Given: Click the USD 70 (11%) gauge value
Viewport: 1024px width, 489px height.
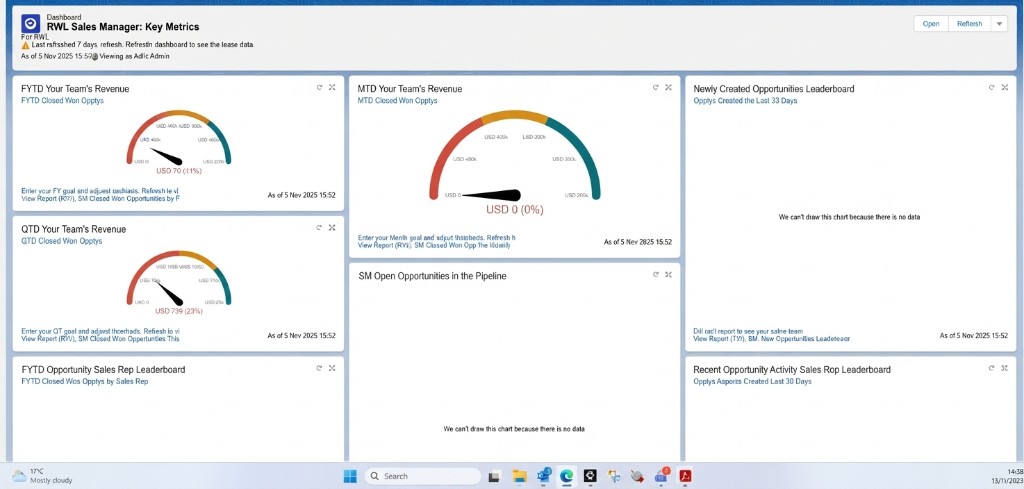Looking at the screenshot, I should (x=179, y=170).
